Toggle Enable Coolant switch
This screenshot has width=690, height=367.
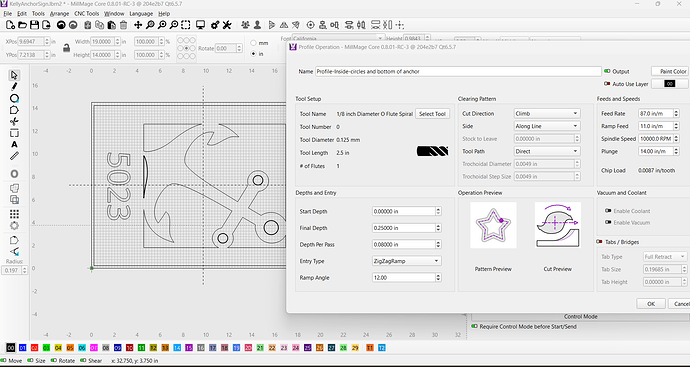[608, 211]
